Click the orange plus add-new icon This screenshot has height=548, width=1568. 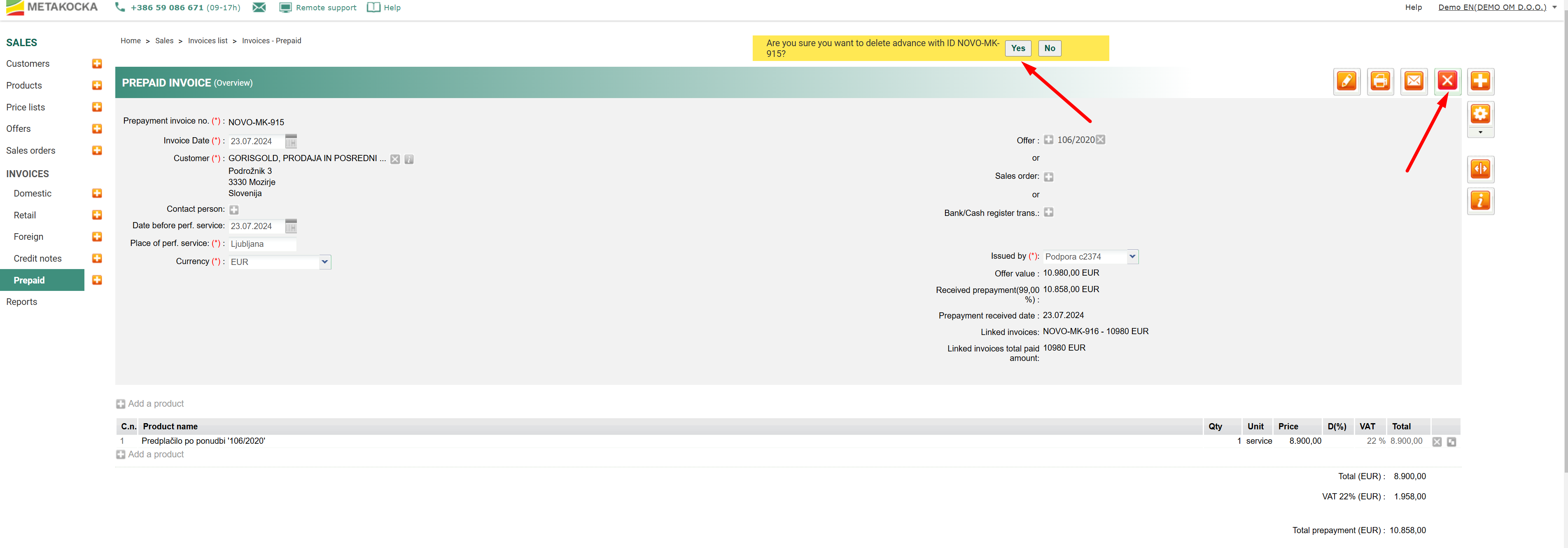1480,81
